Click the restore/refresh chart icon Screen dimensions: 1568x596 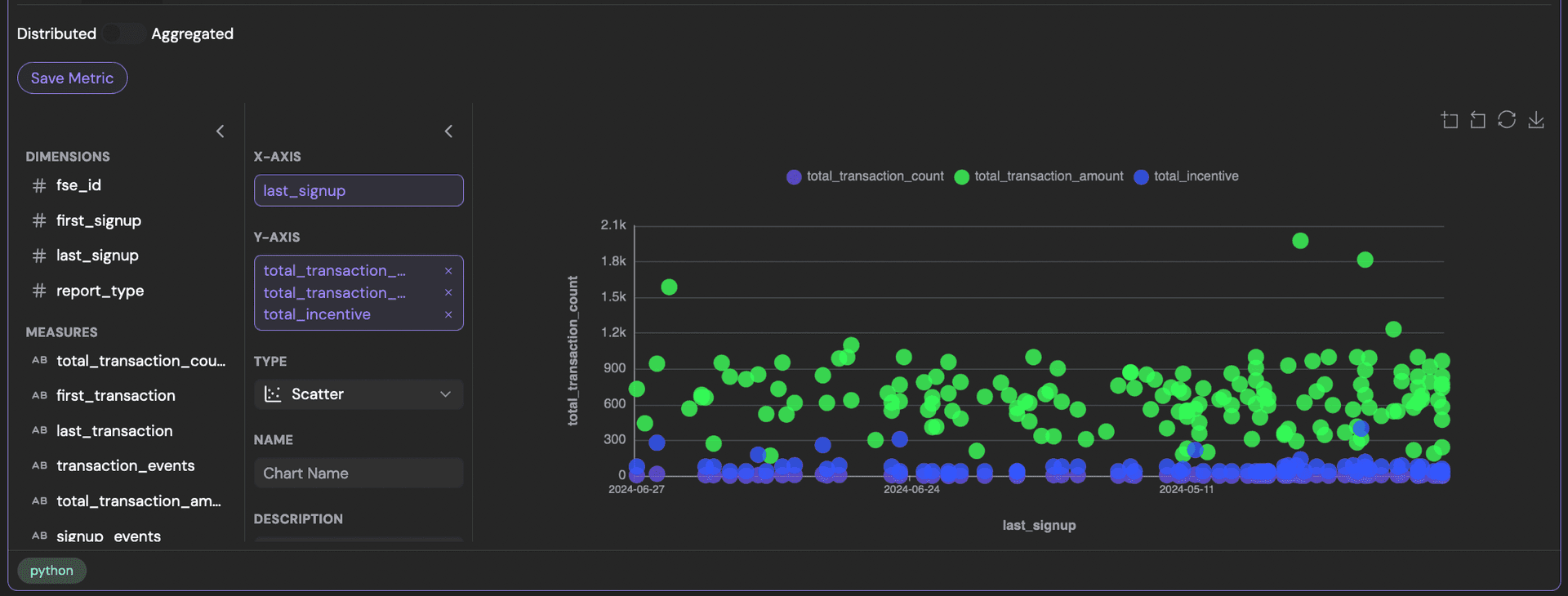point(1507,120)
